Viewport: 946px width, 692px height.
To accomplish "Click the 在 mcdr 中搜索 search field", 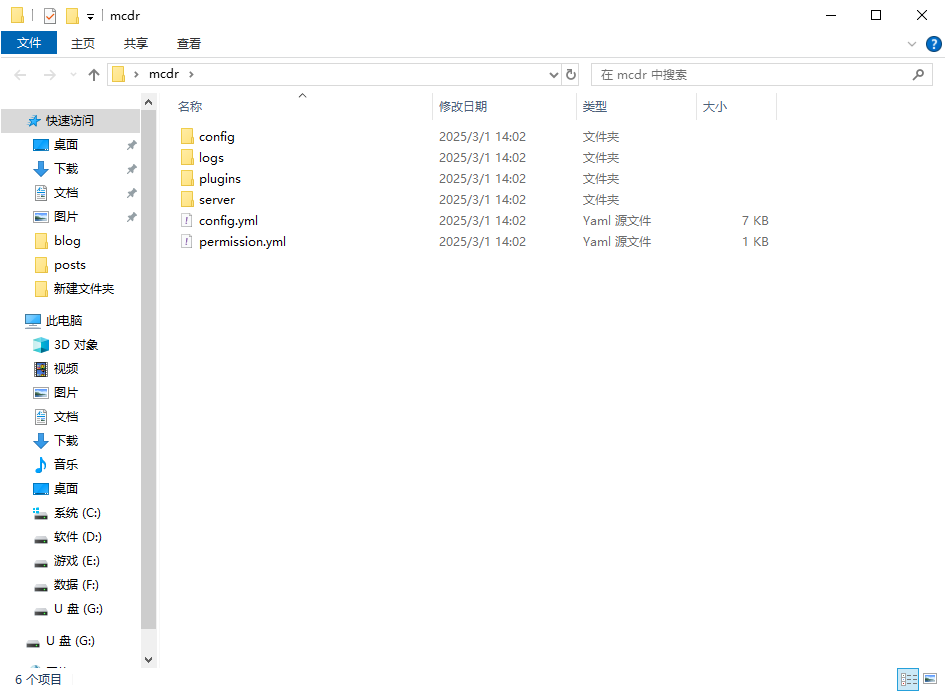I will pos(750,75).
